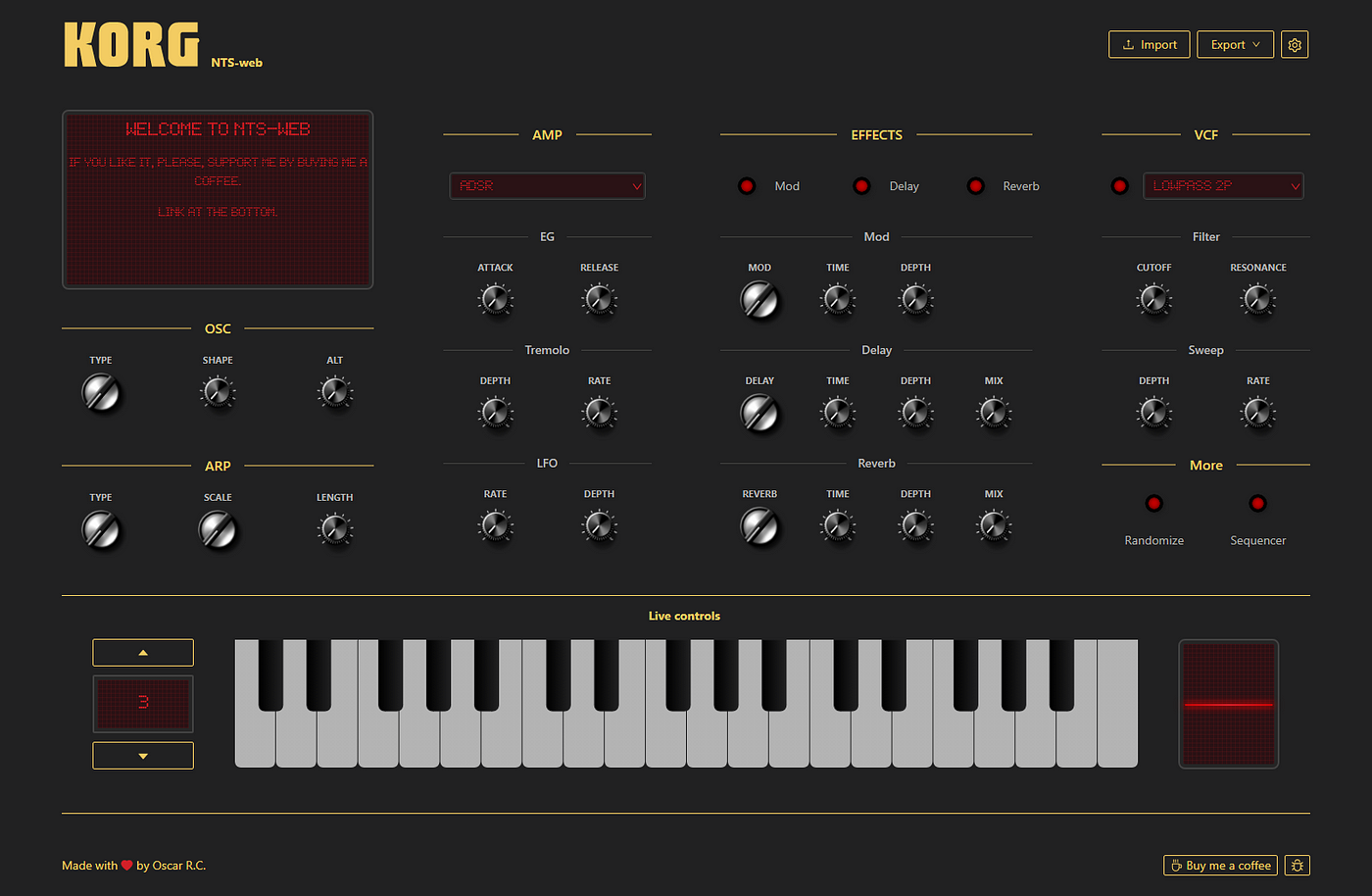Toggle the Reverb effect LED
1372x896 pixels.
coord(976,186)
